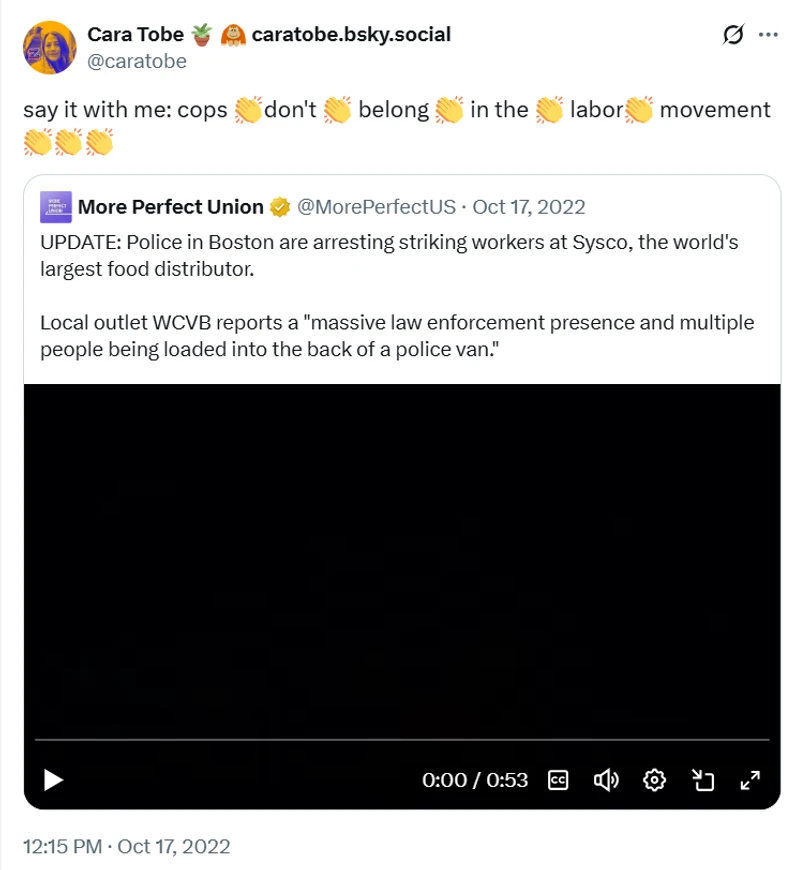800x870 pixels.
Task: Click the circle-slash icon beside More
Action: pos(733,35)
